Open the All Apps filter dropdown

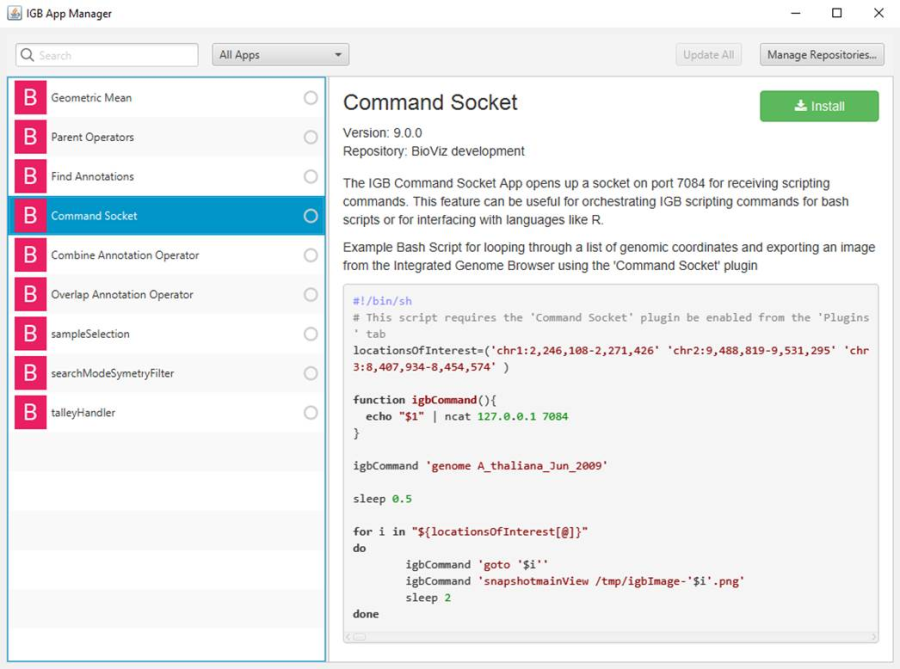280,55
